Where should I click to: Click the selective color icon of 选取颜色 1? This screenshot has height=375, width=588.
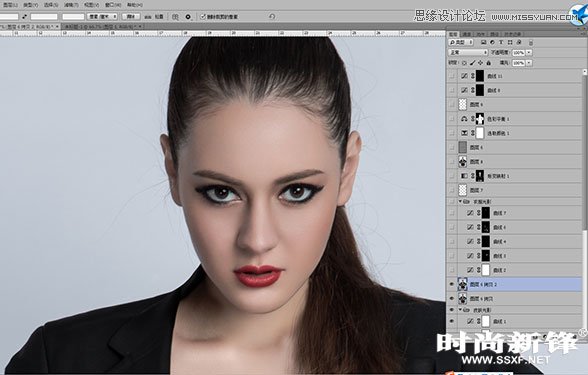464,133
